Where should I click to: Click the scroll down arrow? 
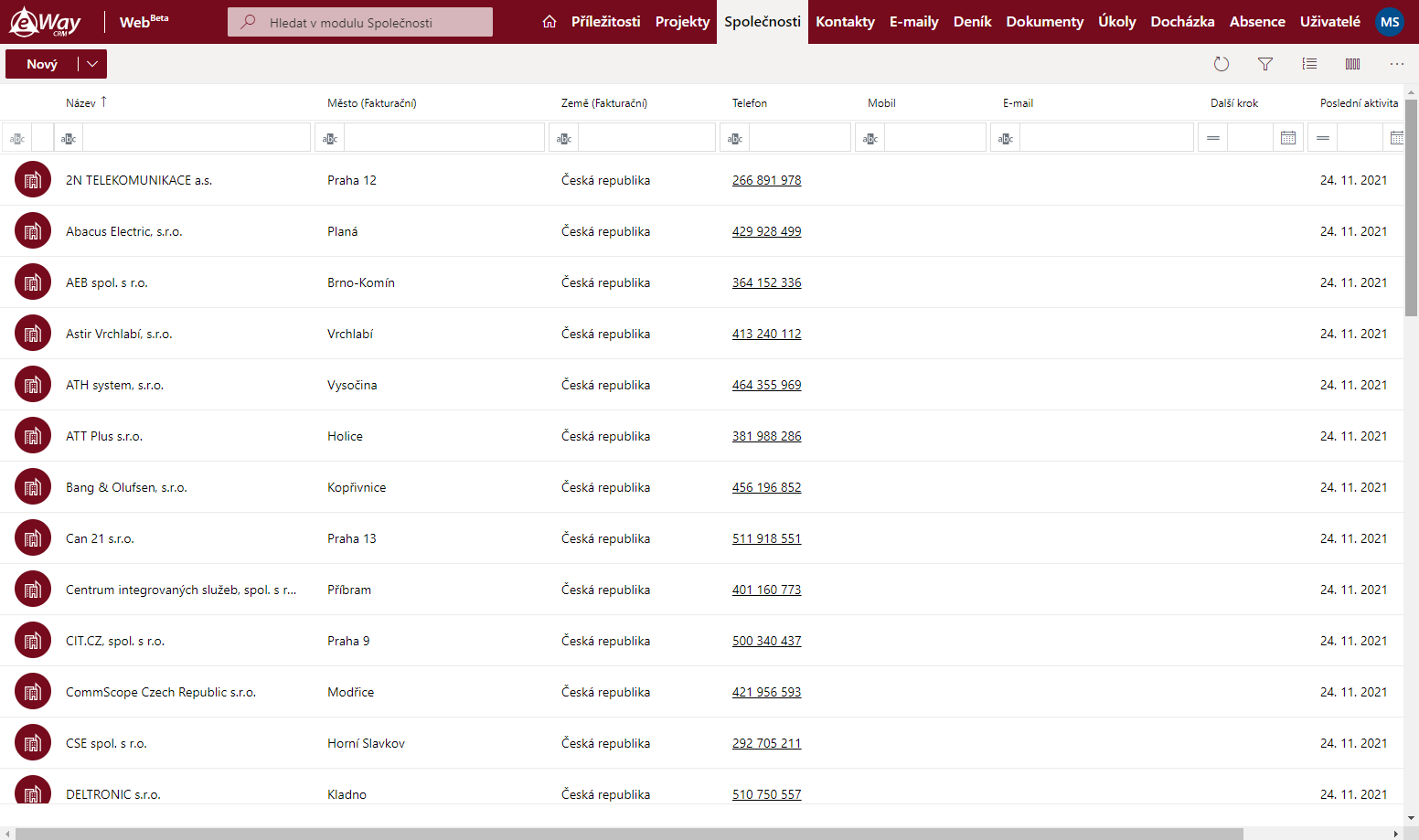[1412, 819]
